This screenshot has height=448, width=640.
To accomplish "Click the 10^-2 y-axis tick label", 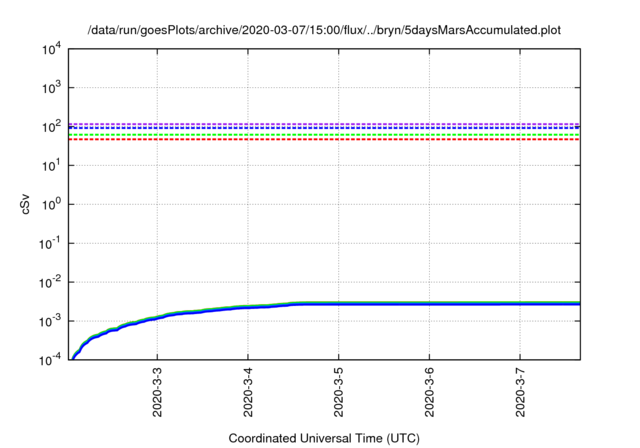I will (50, 282).
